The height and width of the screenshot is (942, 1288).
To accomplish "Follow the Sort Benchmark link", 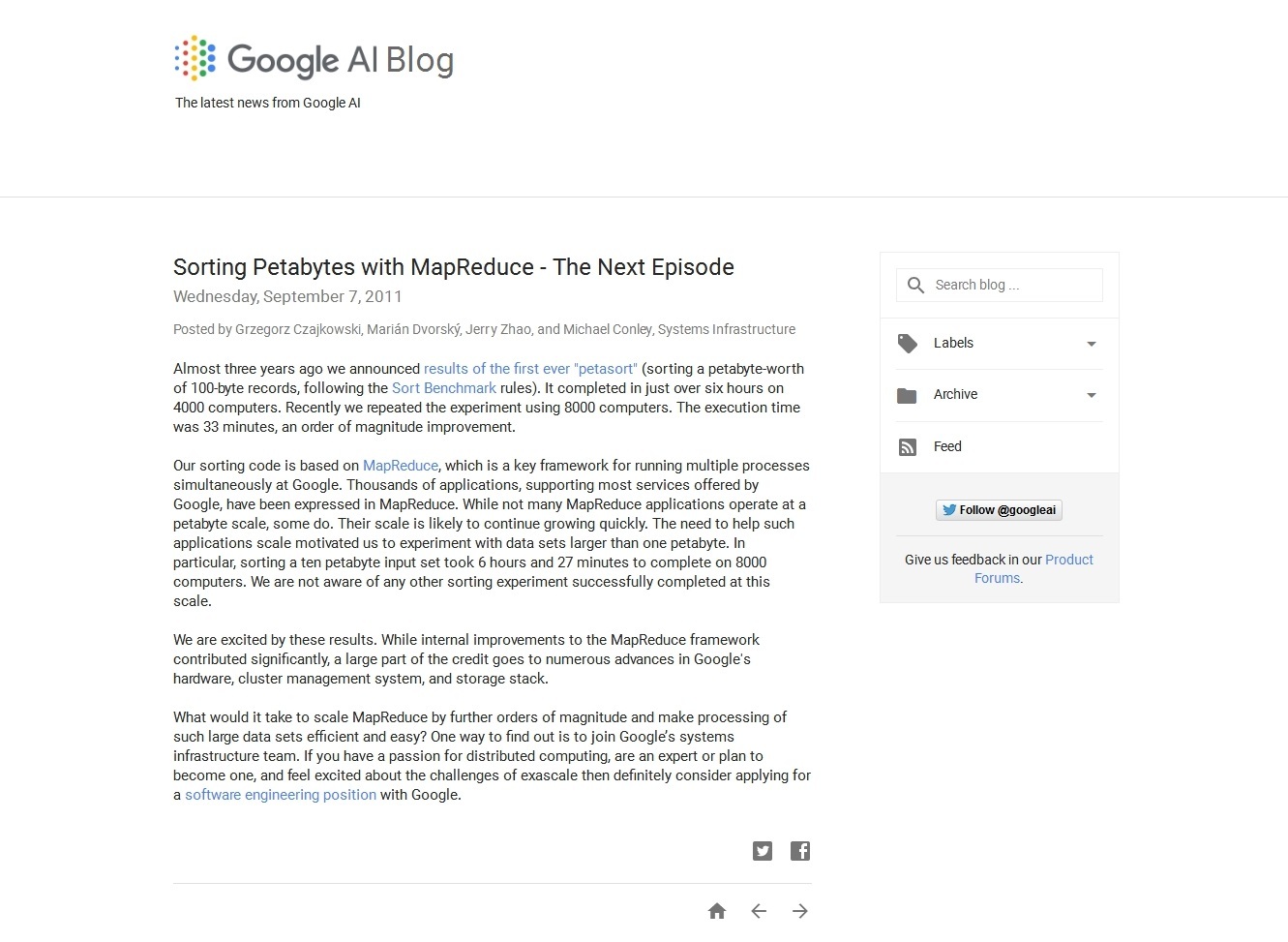I will tap(443, 388).
